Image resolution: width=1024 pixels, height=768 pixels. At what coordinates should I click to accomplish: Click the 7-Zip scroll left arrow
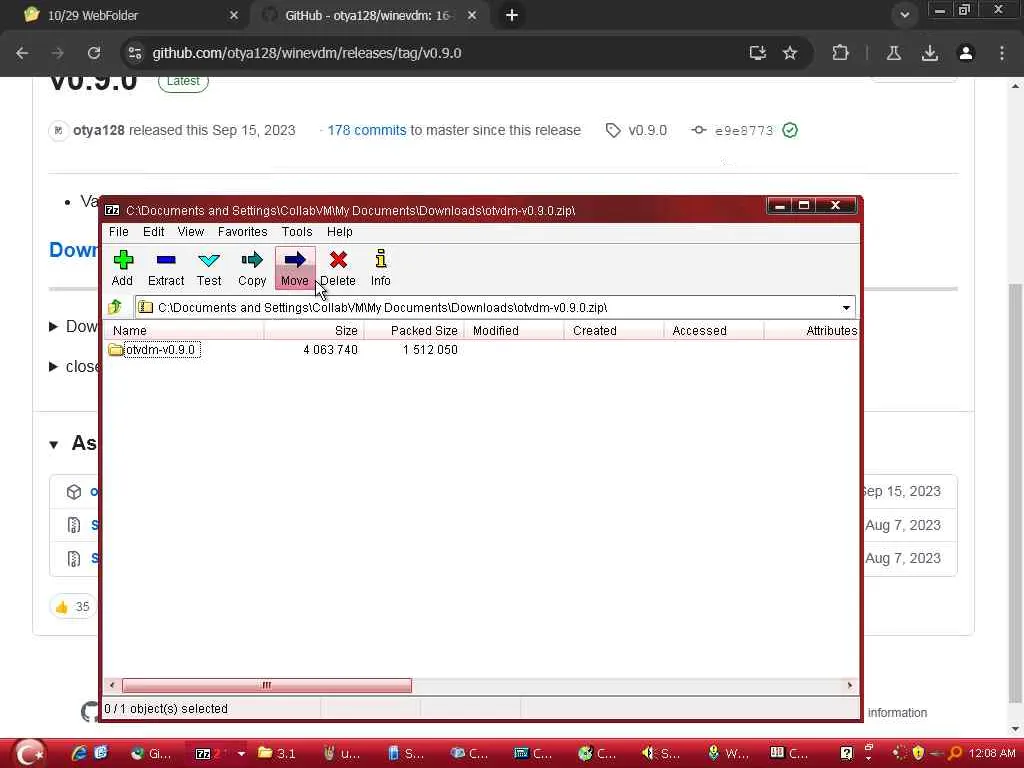(112, 685)
